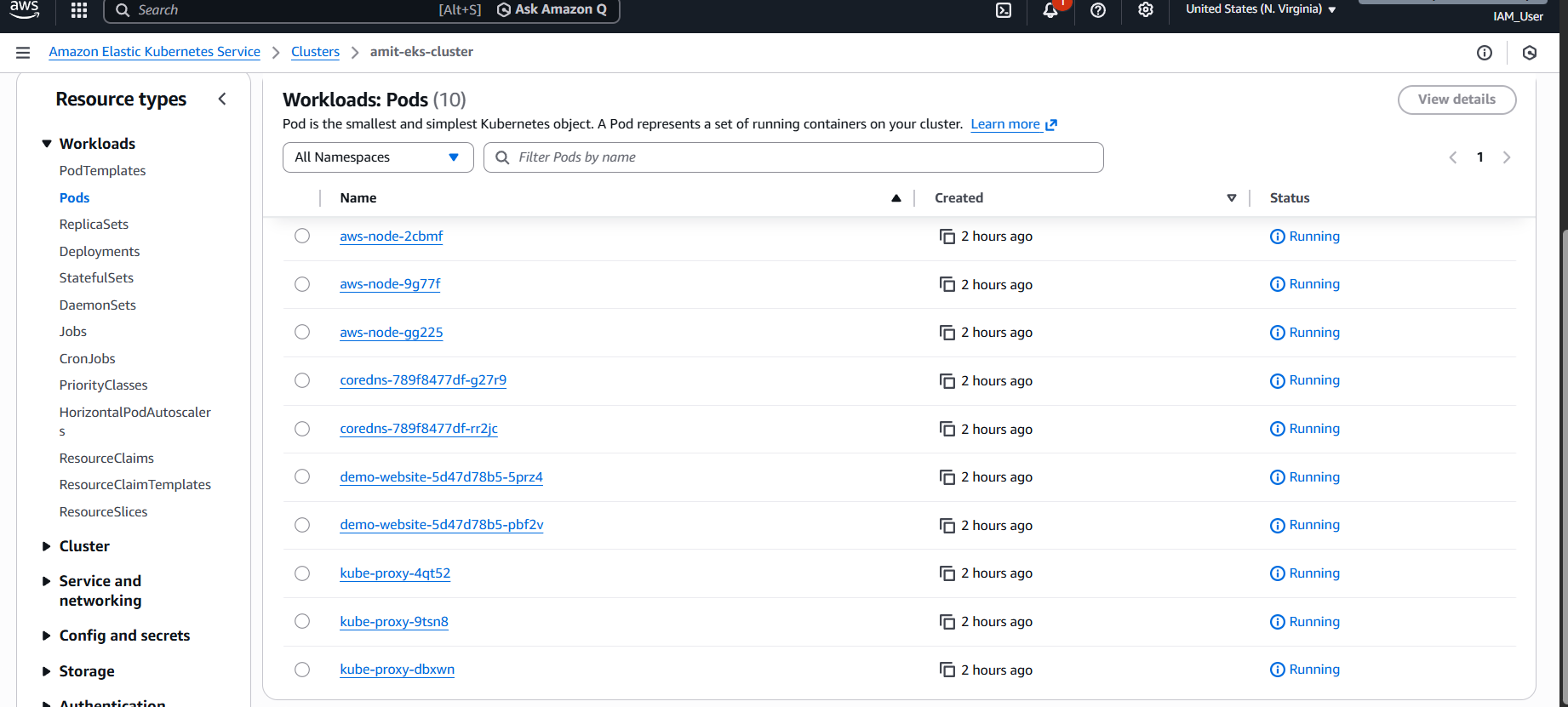The image size is (1568, 707).
Task: Click the info circle icon near breadcrumbs
Action: pyautogui.click(x=1485, y=53)
